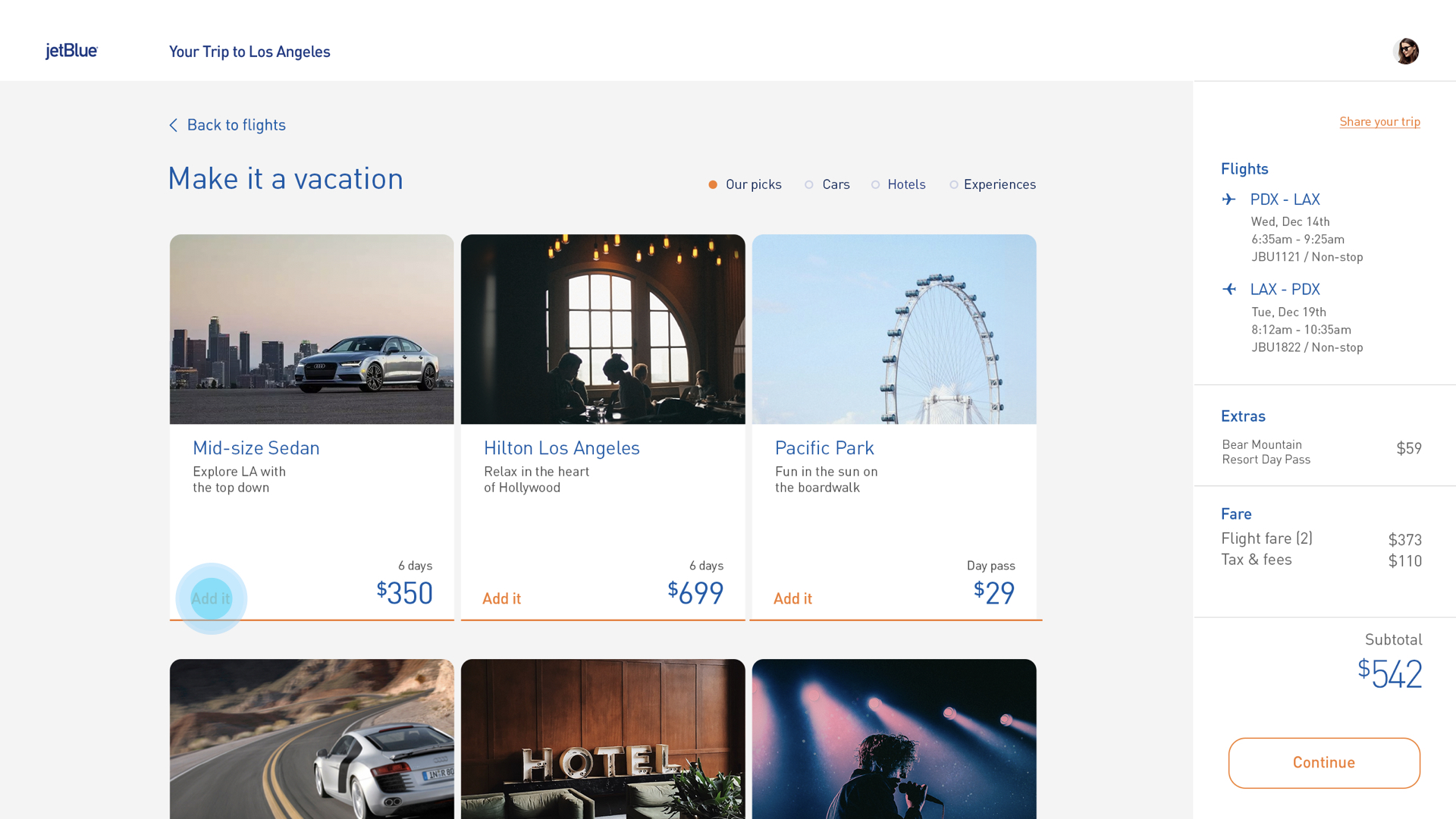Click the jetBlue logo
Viewport: 1456px width, 819px height.
point(71,51)
